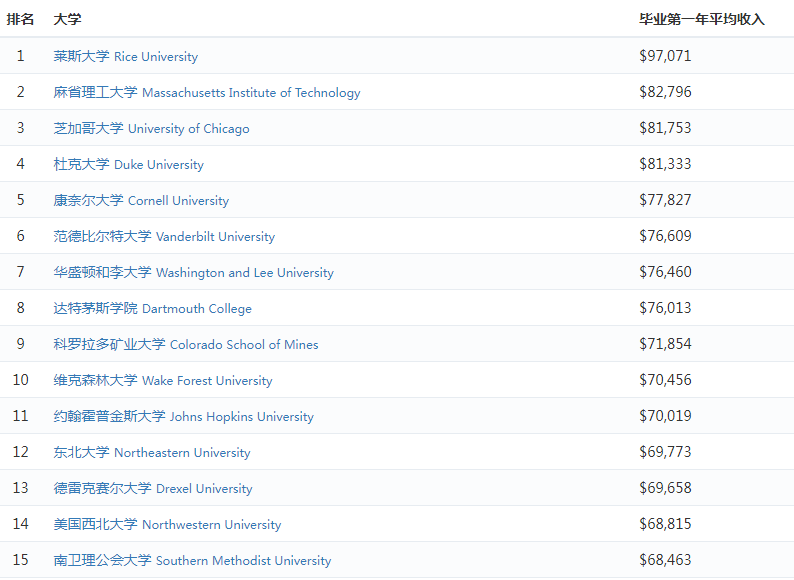
Task: Select the Northeastern University link
Action: (152, 453)
